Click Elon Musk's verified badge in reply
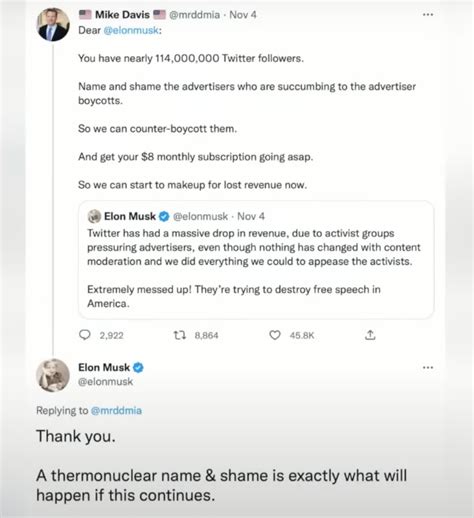Image resolution: width=474 pixels, height=518 pixels. pos(138,368)
